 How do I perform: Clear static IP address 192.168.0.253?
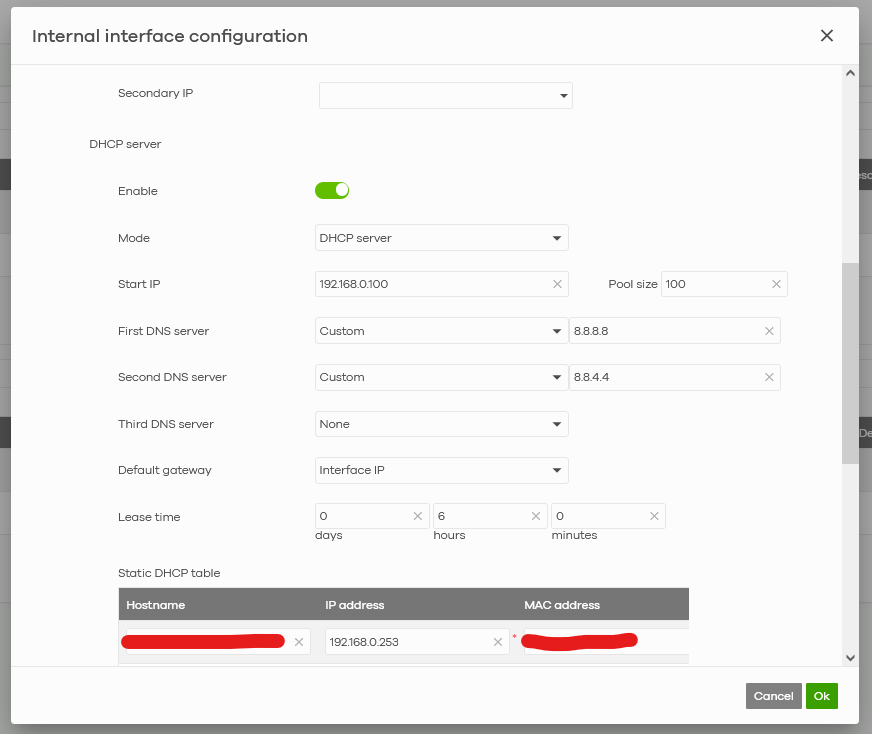497,642
